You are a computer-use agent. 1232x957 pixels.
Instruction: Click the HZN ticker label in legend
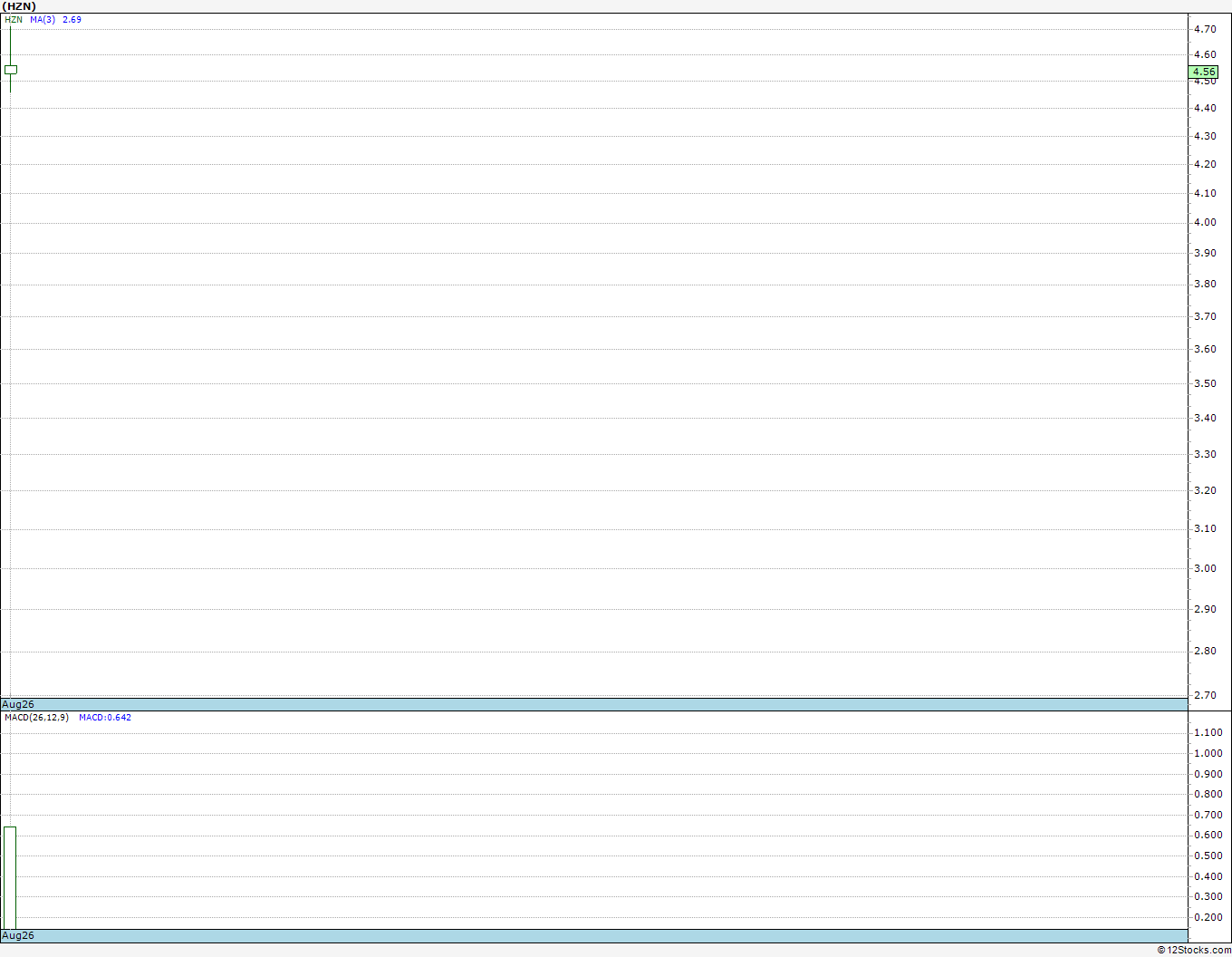pos(14,19)
